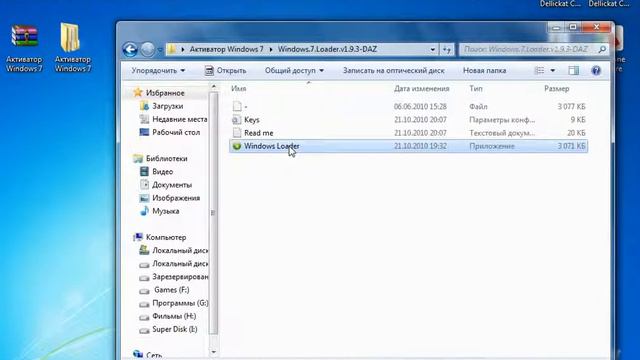Viewport: 640px width, 360px height.
Task: Select Избранное in the navigation pane
Action: click(165, 93)
